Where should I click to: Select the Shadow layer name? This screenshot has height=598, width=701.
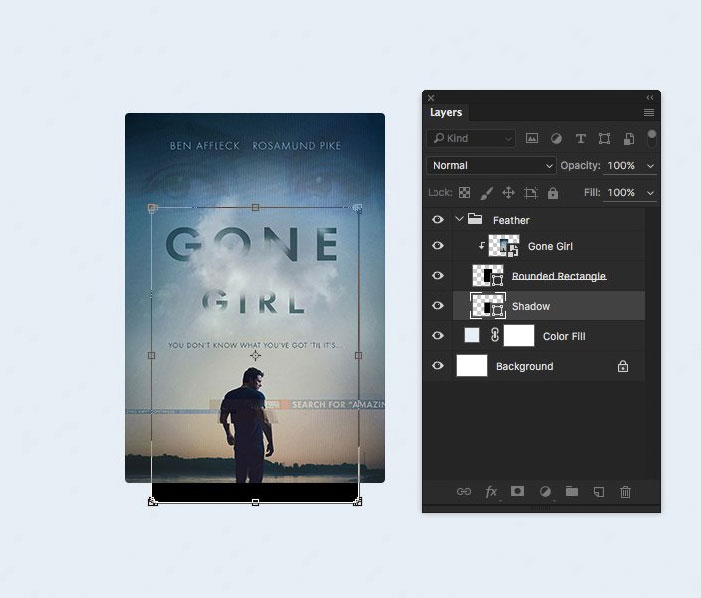(531, 307)
